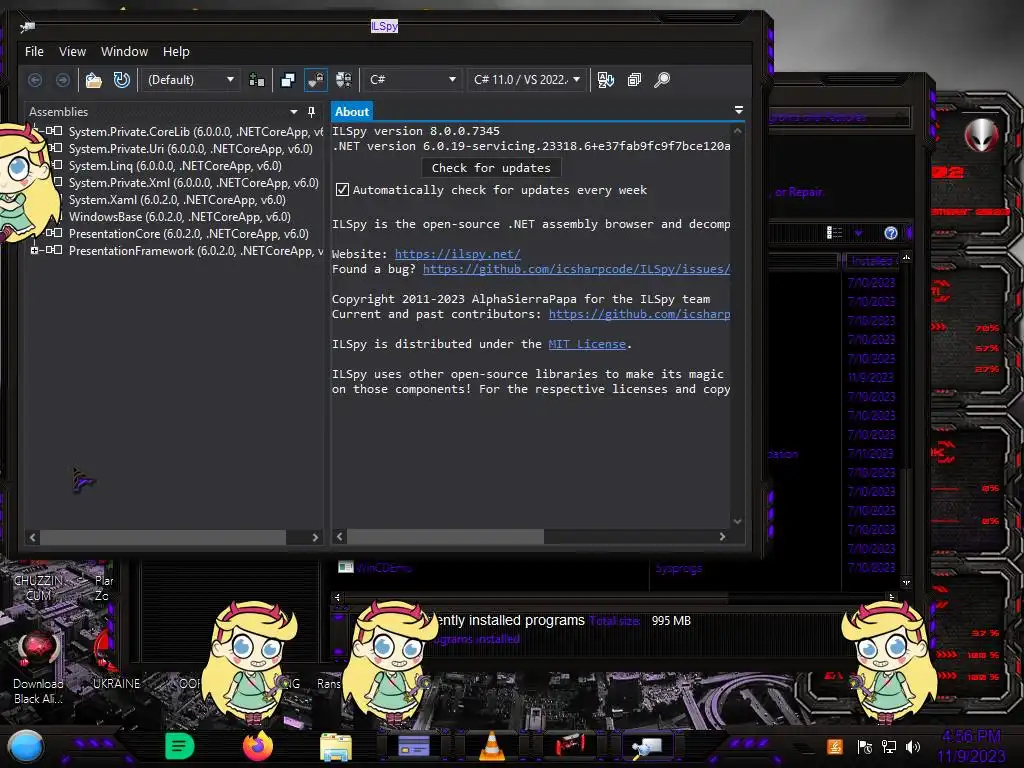Click left scroll arrow of About pane
Viewport: 1024px width, 768px height.
coord(339,537)
